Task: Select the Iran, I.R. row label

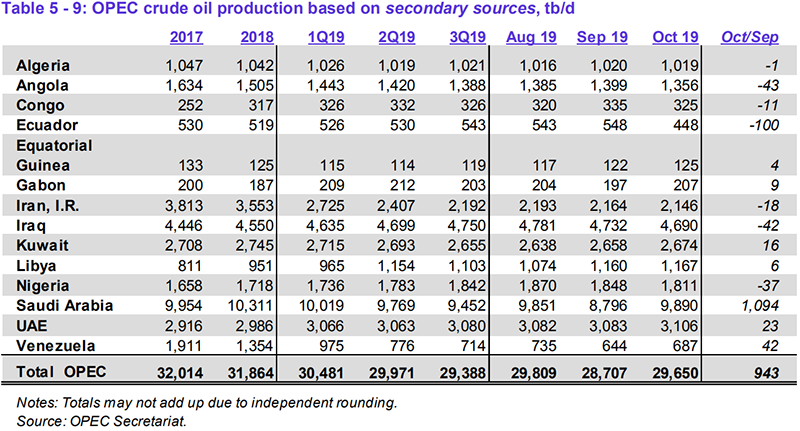Action: pyautogui.click(x=47, y=206)
